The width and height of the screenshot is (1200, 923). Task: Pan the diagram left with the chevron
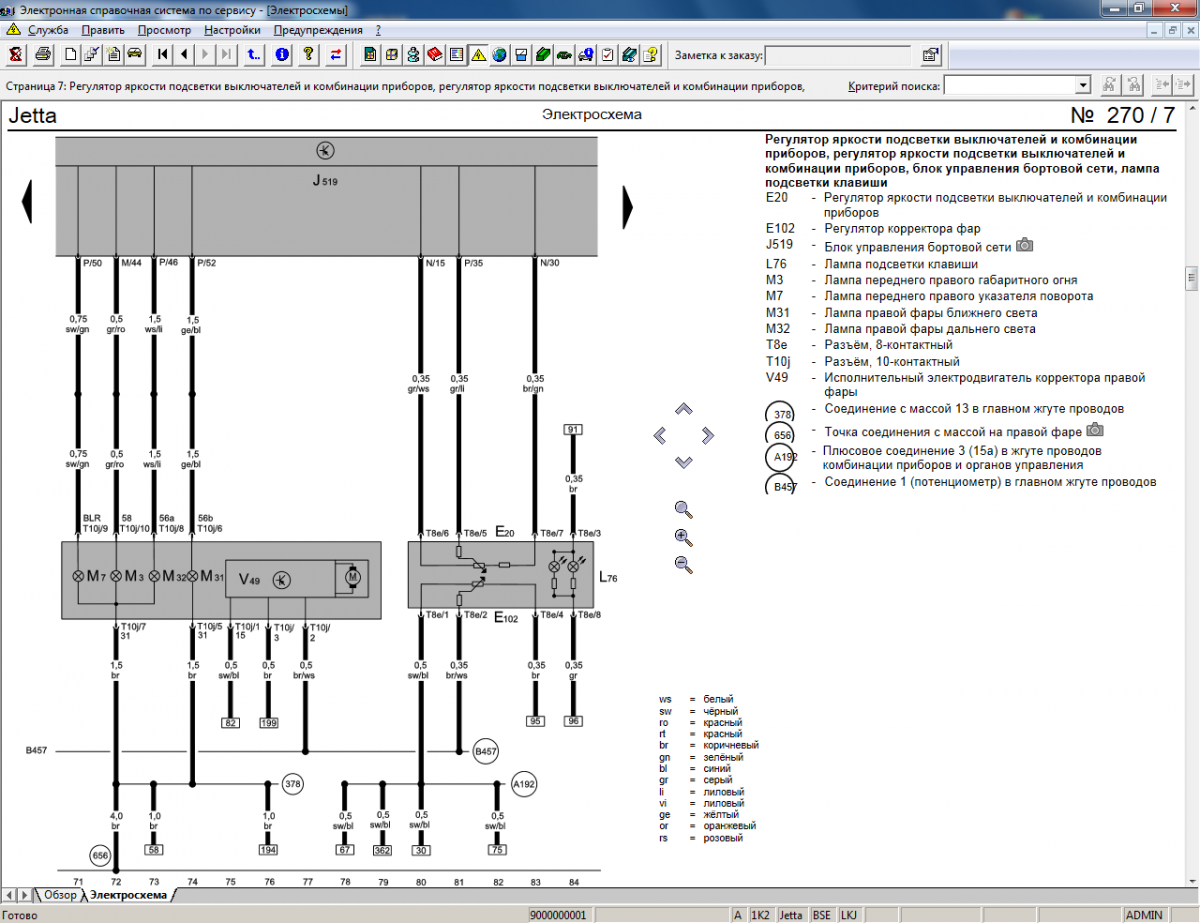click(660, 435)
